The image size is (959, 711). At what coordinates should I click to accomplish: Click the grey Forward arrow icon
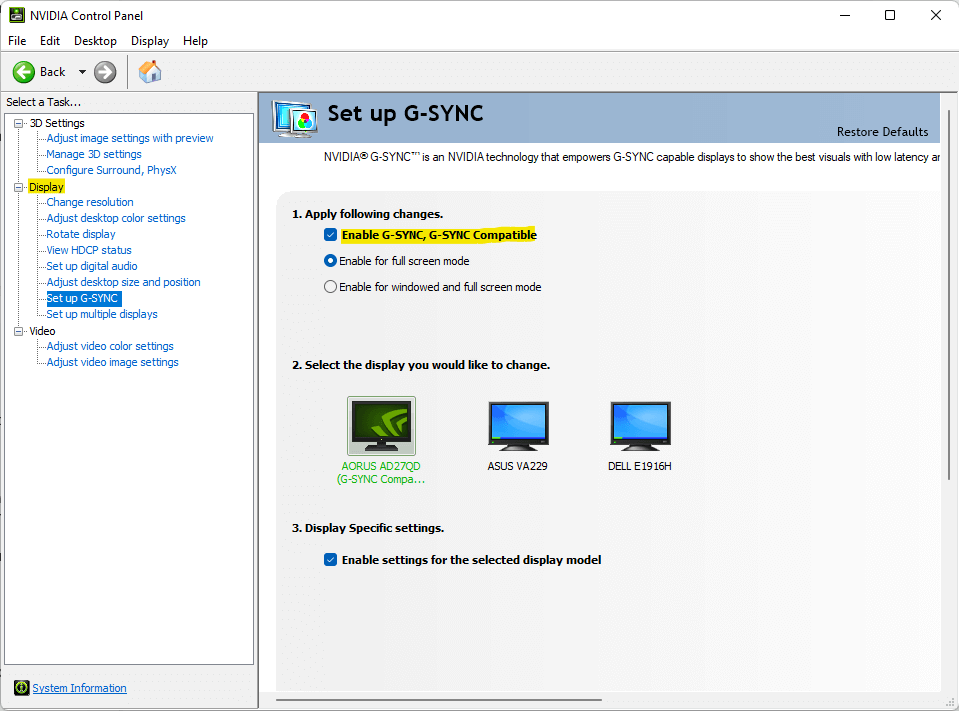(105, 72)
